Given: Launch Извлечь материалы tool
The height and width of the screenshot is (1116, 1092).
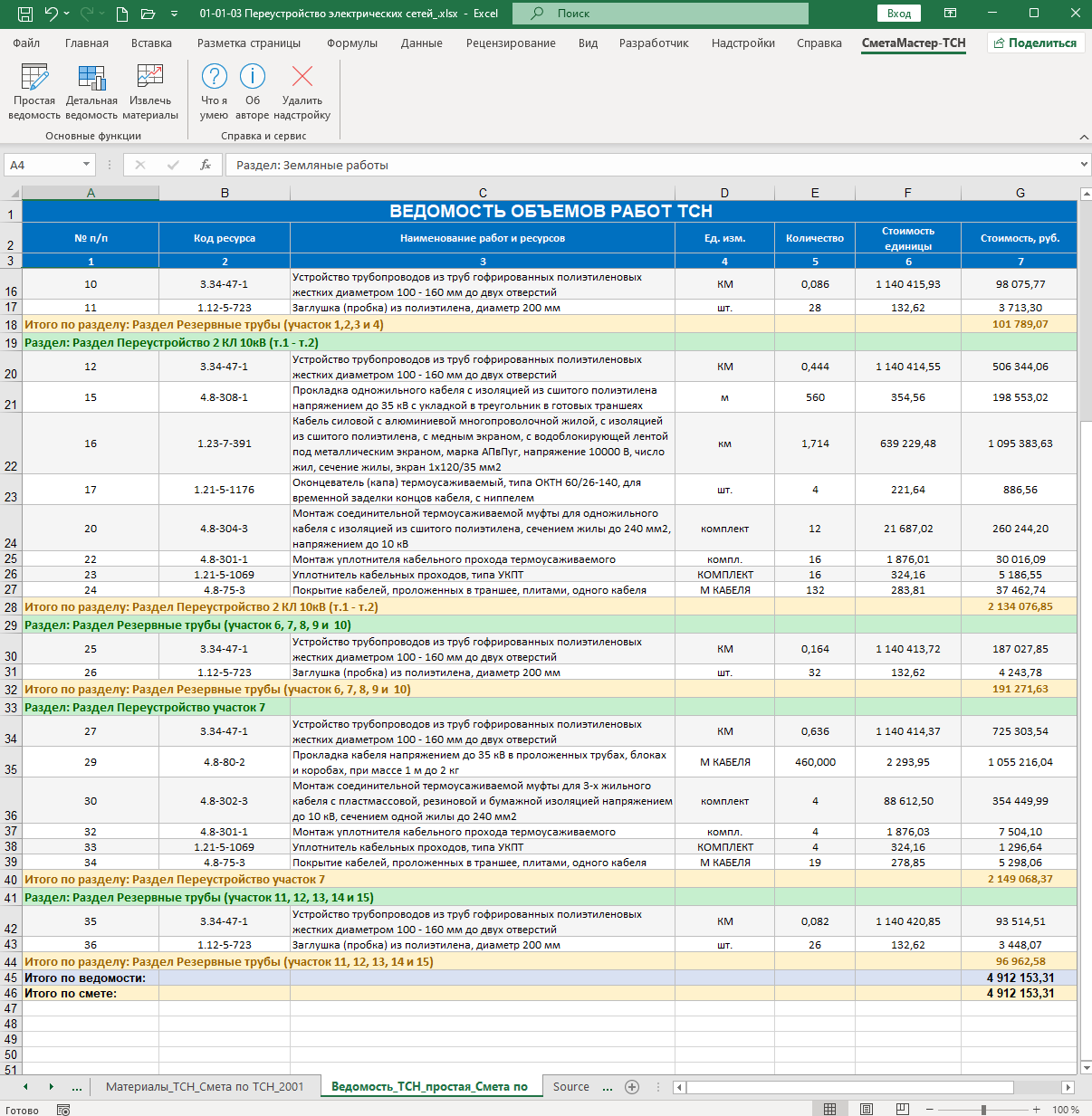Looking at the screenshot, I should click(150, 91).
